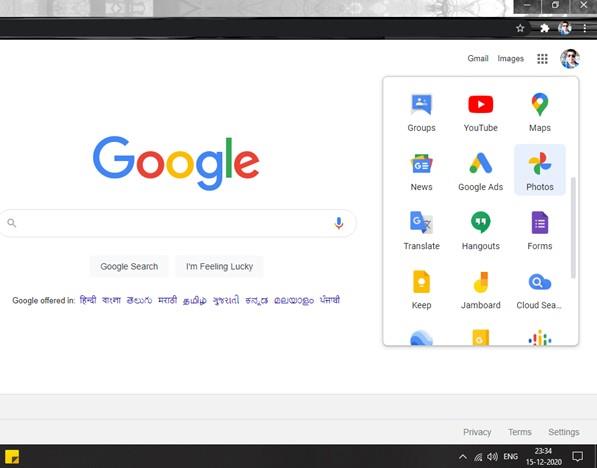This screenshot has width=597, height=468.
Task: Switch Google to Tamil language link
Action: (x=195, y=300)
